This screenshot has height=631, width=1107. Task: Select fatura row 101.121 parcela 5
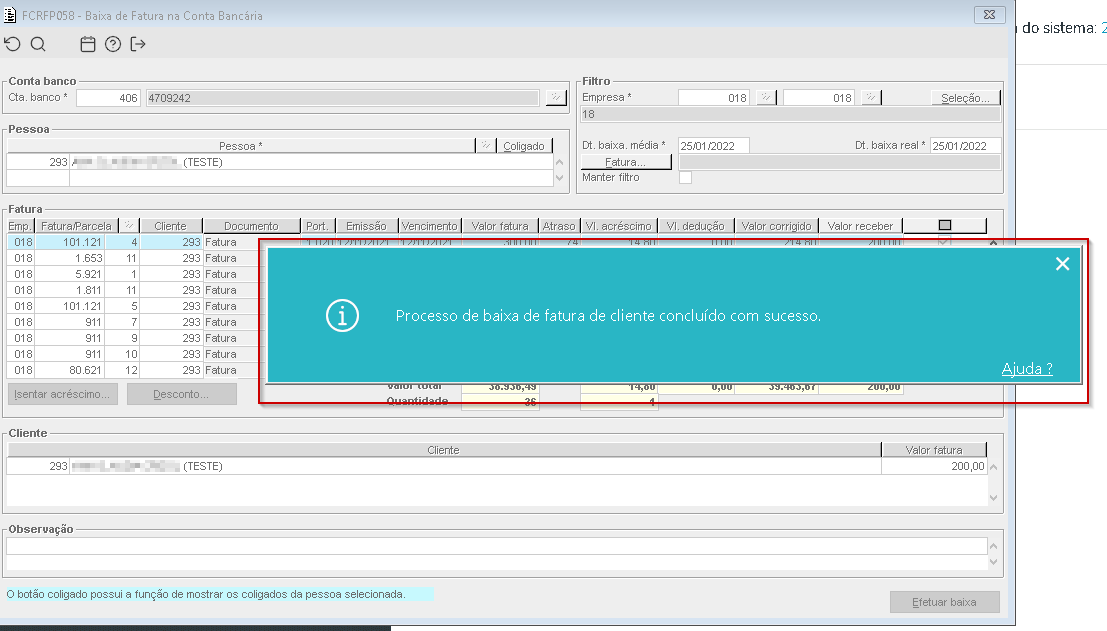(133, 306)
